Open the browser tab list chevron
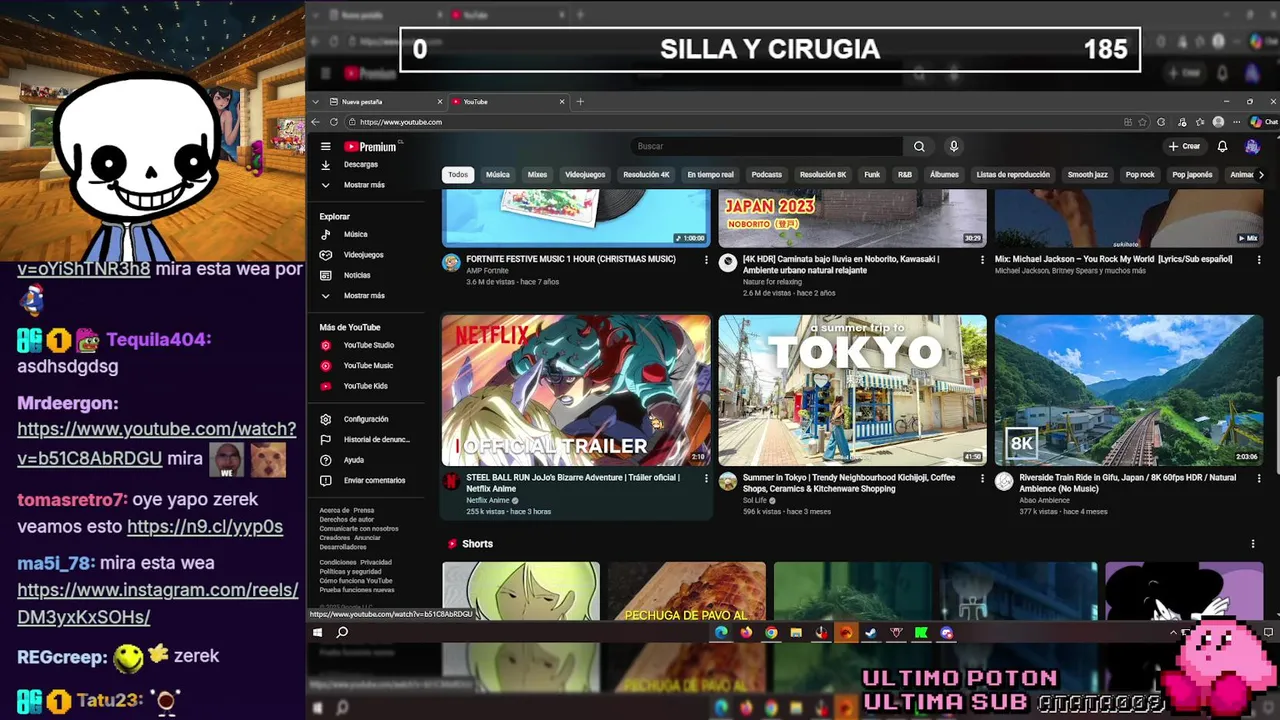Viewport: 1280px width, 720px height. coord(316,101)
